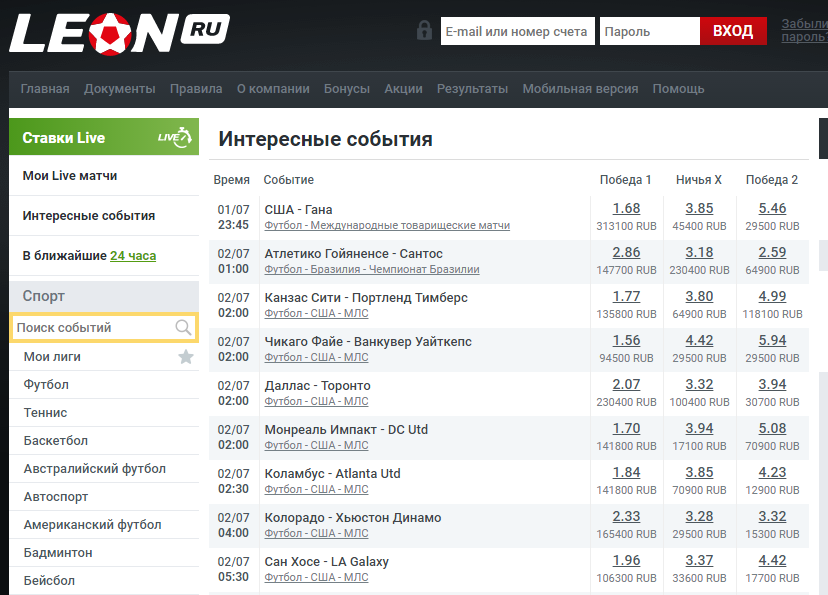Open МЛС league link under Сан Хосе

pyautogui.click(x=316, y=578)
